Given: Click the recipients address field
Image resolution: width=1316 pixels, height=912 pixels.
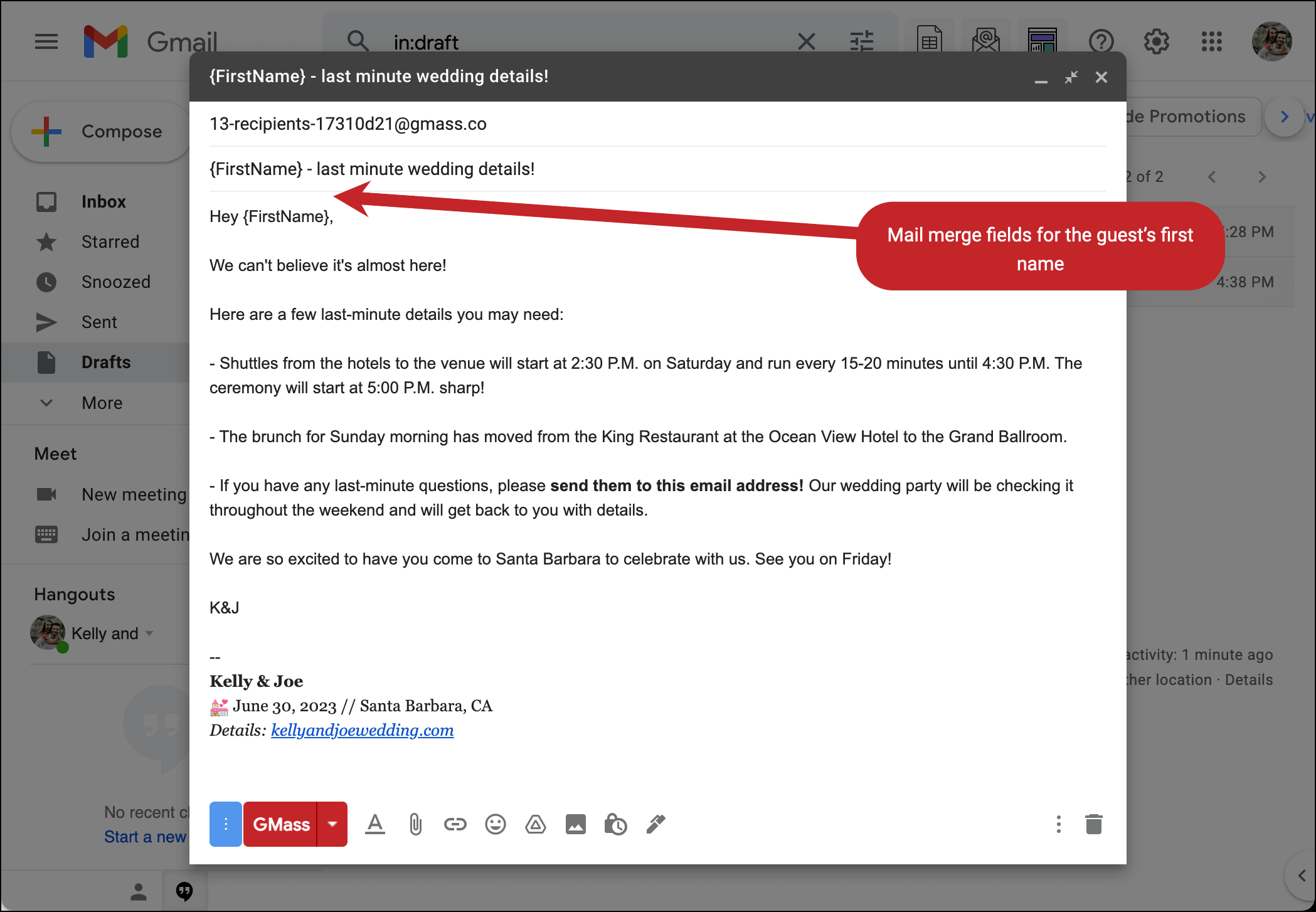Looking at the screenshot, I should 657,124.
